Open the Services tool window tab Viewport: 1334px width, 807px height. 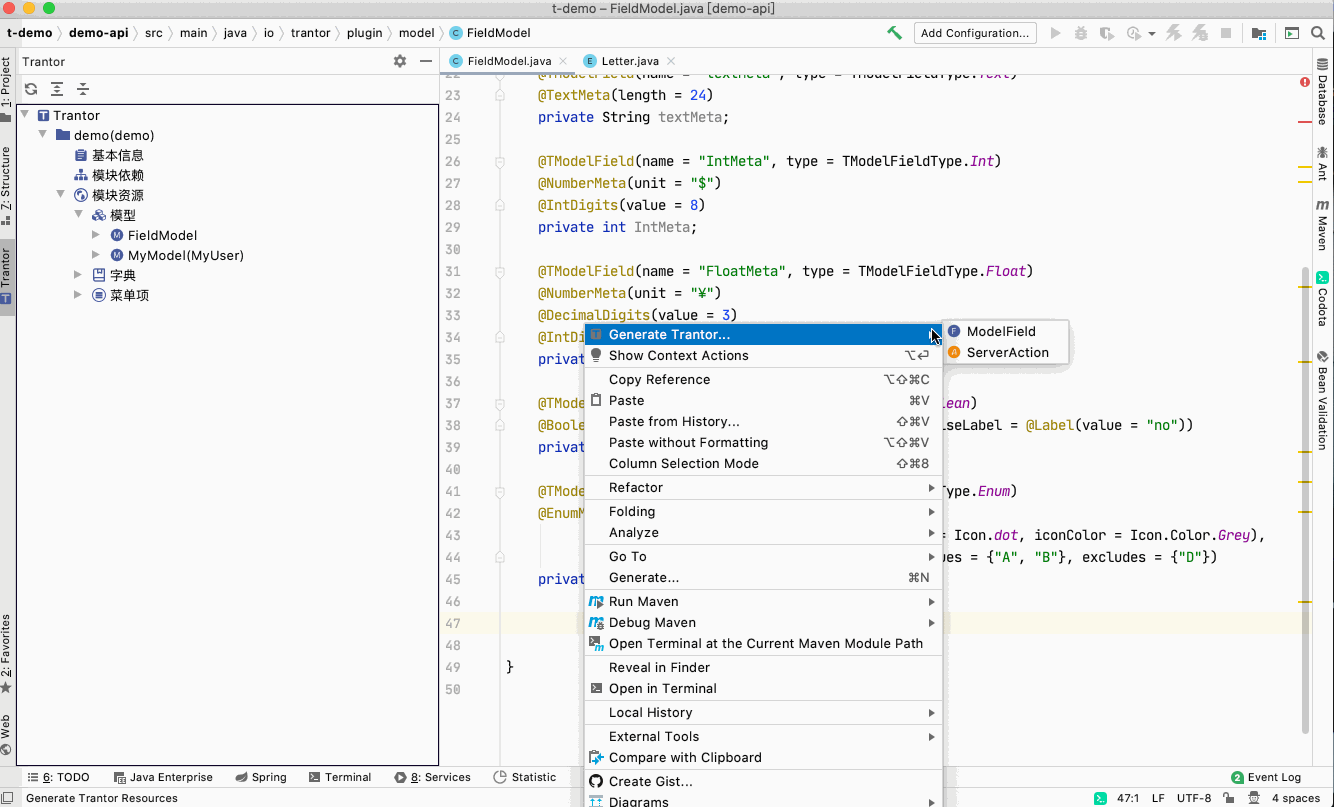[x=433, y=777]
